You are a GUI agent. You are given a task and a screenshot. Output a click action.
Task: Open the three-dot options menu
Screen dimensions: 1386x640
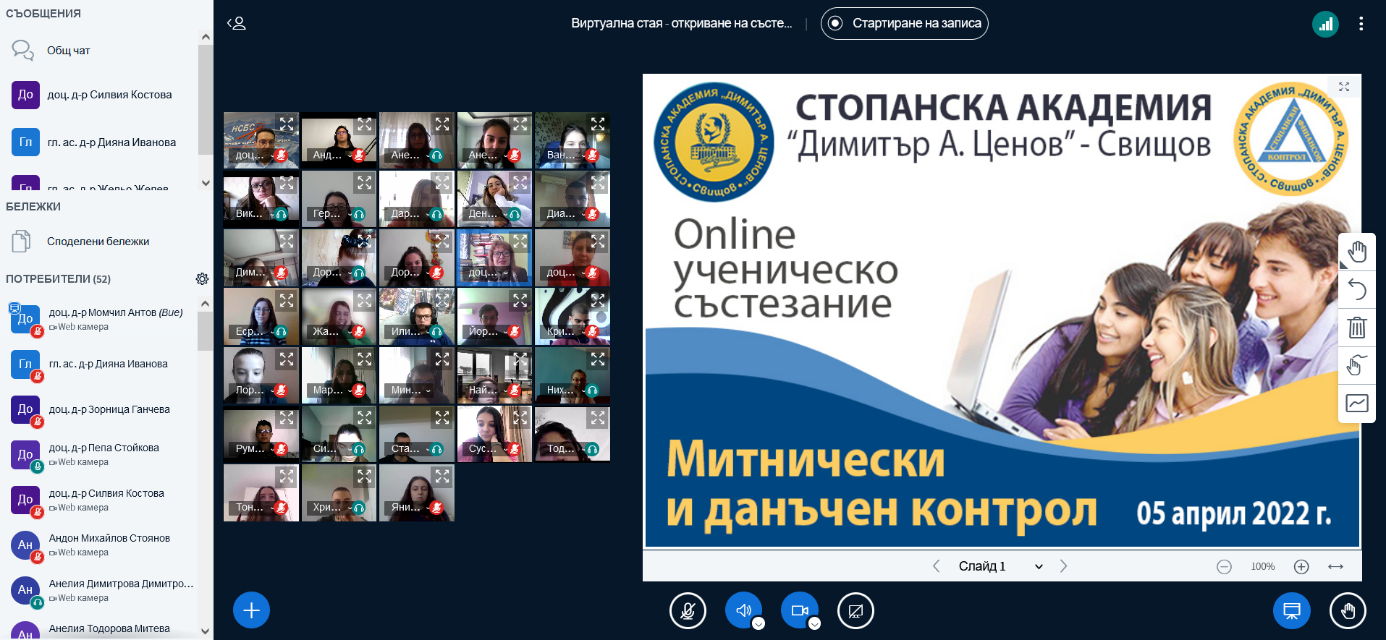click(1361, 23)
